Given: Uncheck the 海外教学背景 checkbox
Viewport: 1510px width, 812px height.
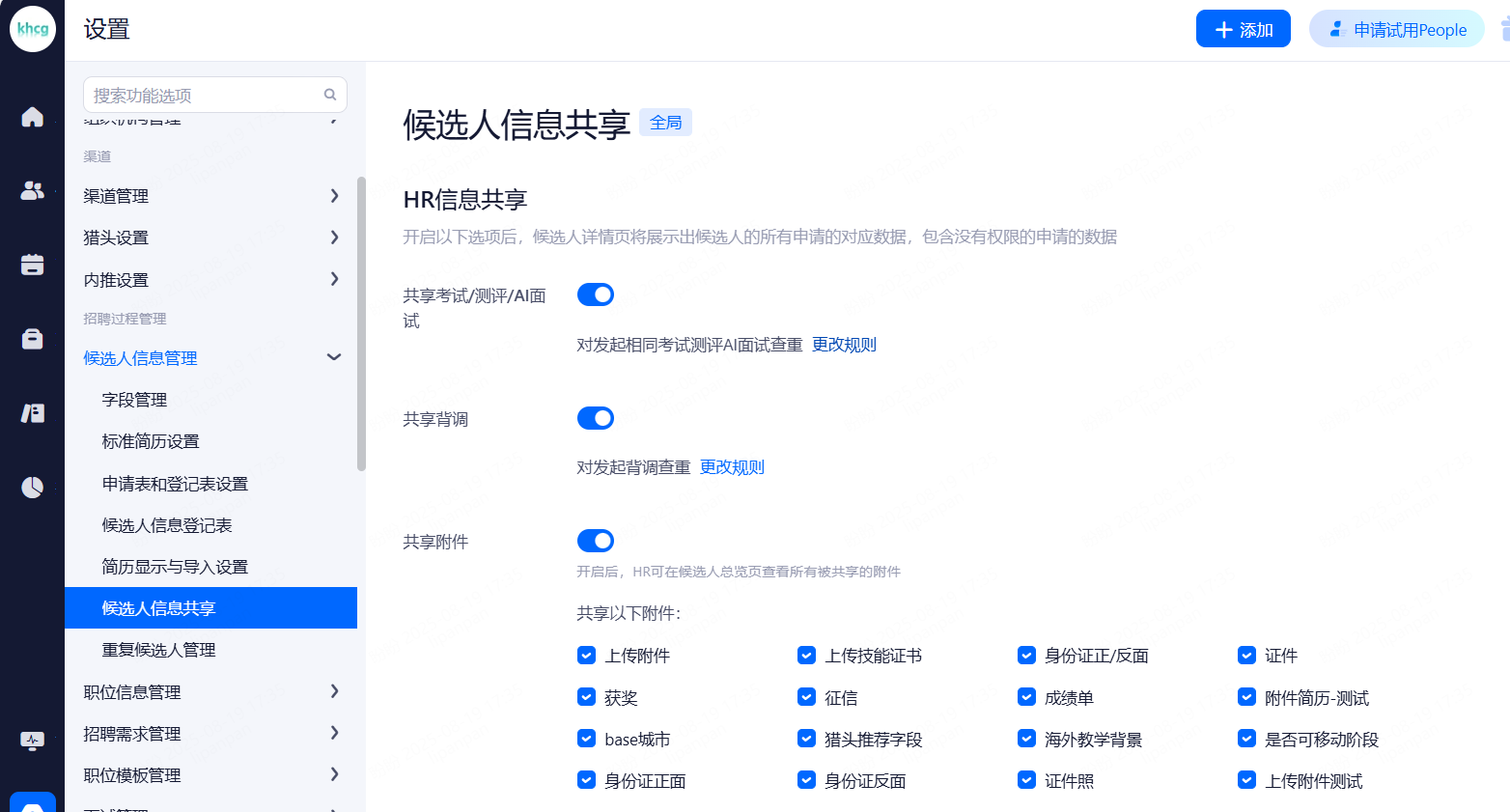Looking at the screenshot, I should point(1026,739).
